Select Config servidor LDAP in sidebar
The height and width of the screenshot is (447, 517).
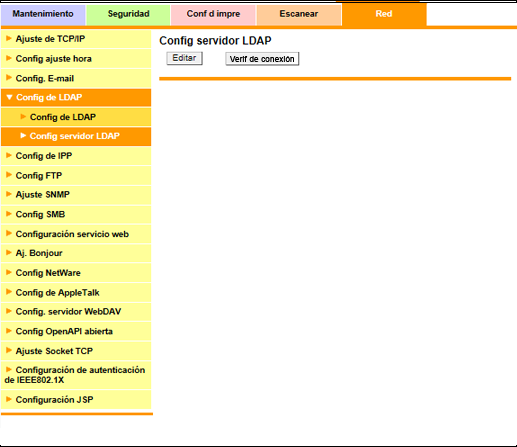(76, 136)
